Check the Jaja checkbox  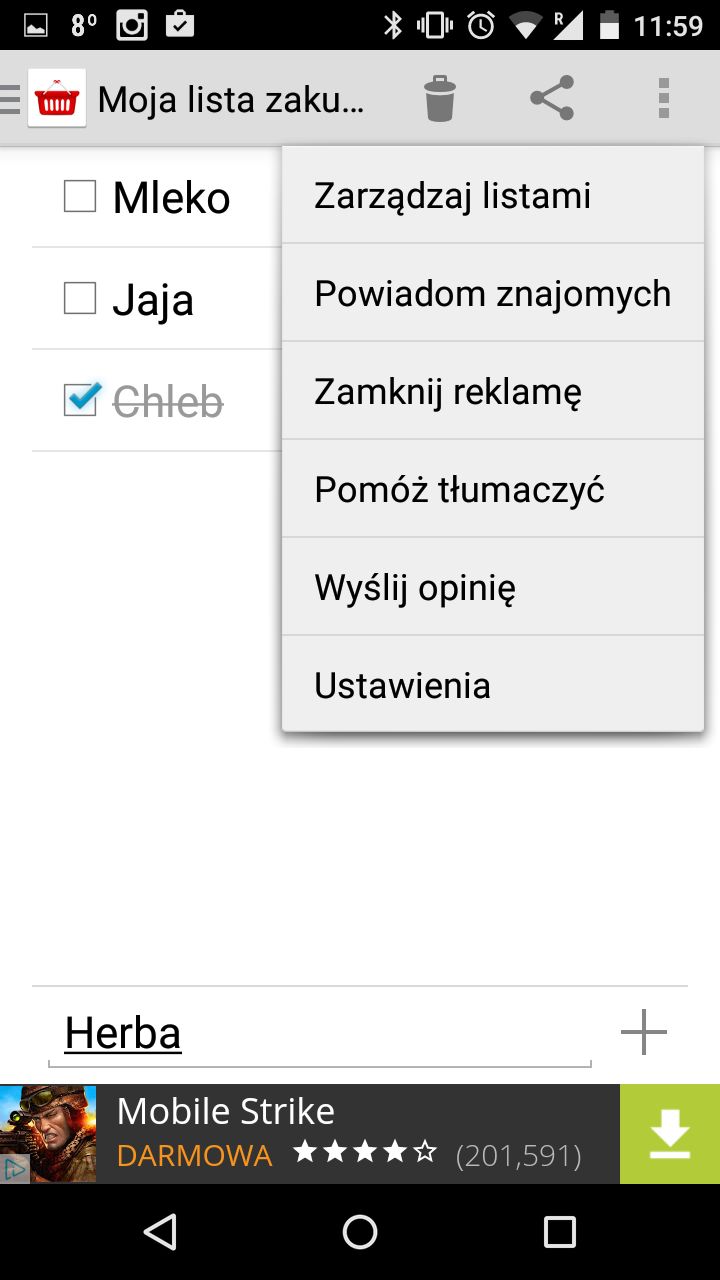[80, 298]
